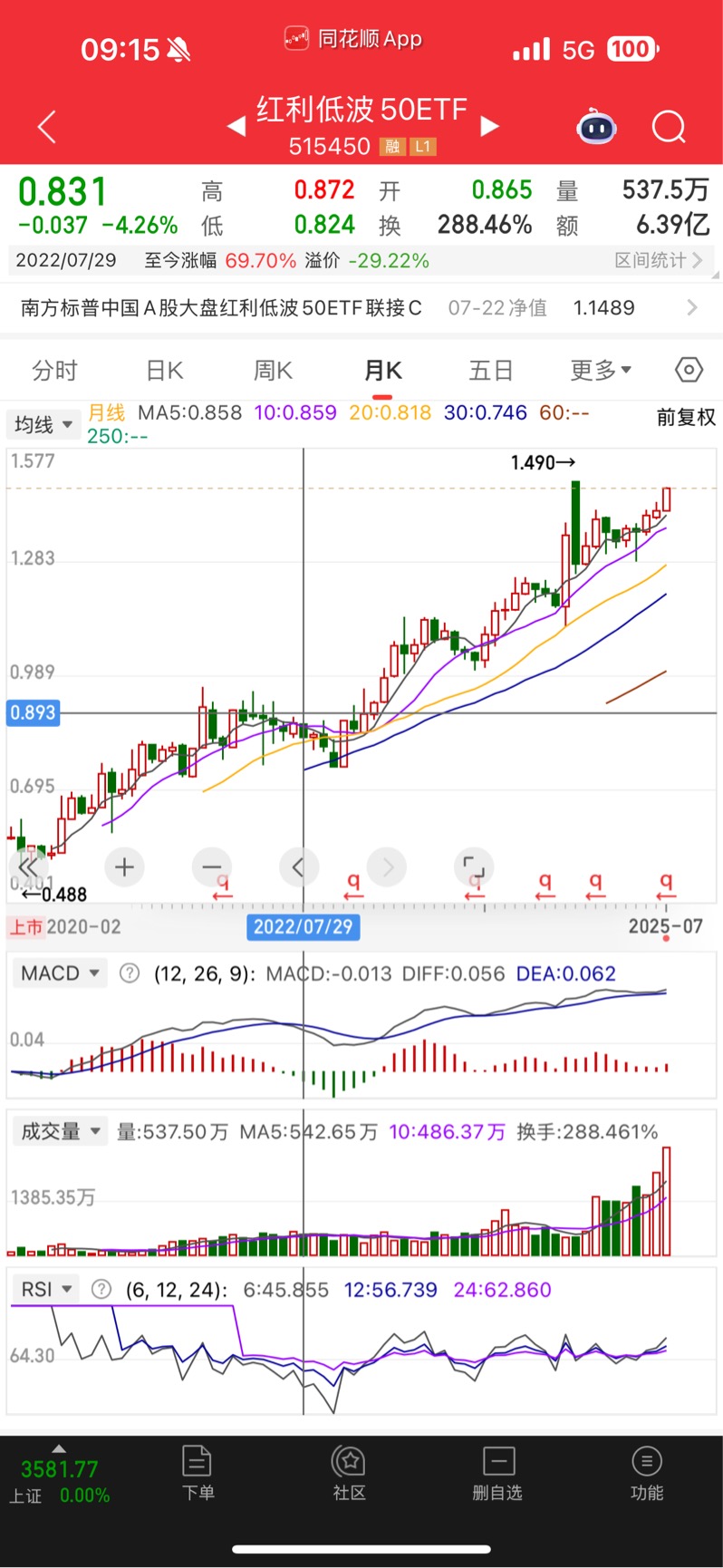Move crosshair left with chevron button
The image size is (723, 1568).
pos(299,867)
